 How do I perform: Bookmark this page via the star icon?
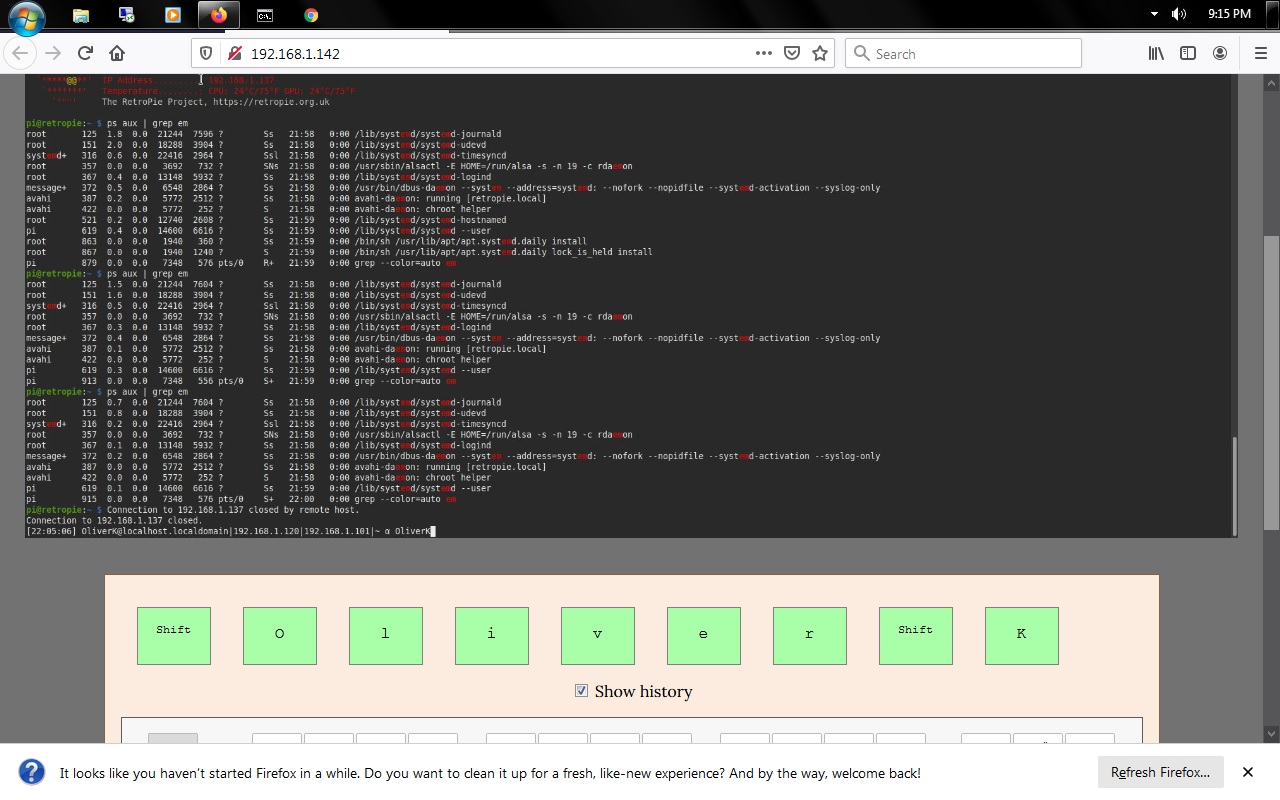pos(820,53)
